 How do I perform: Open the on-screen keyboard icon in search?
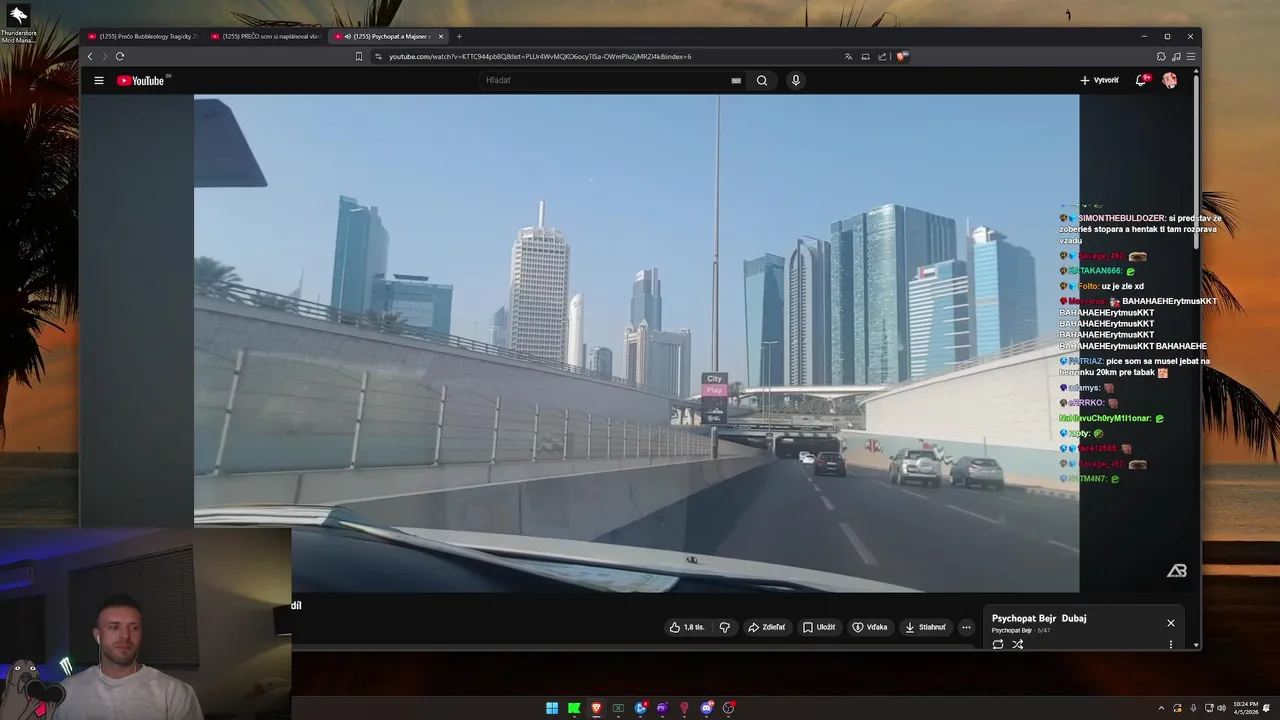point(736,81)
